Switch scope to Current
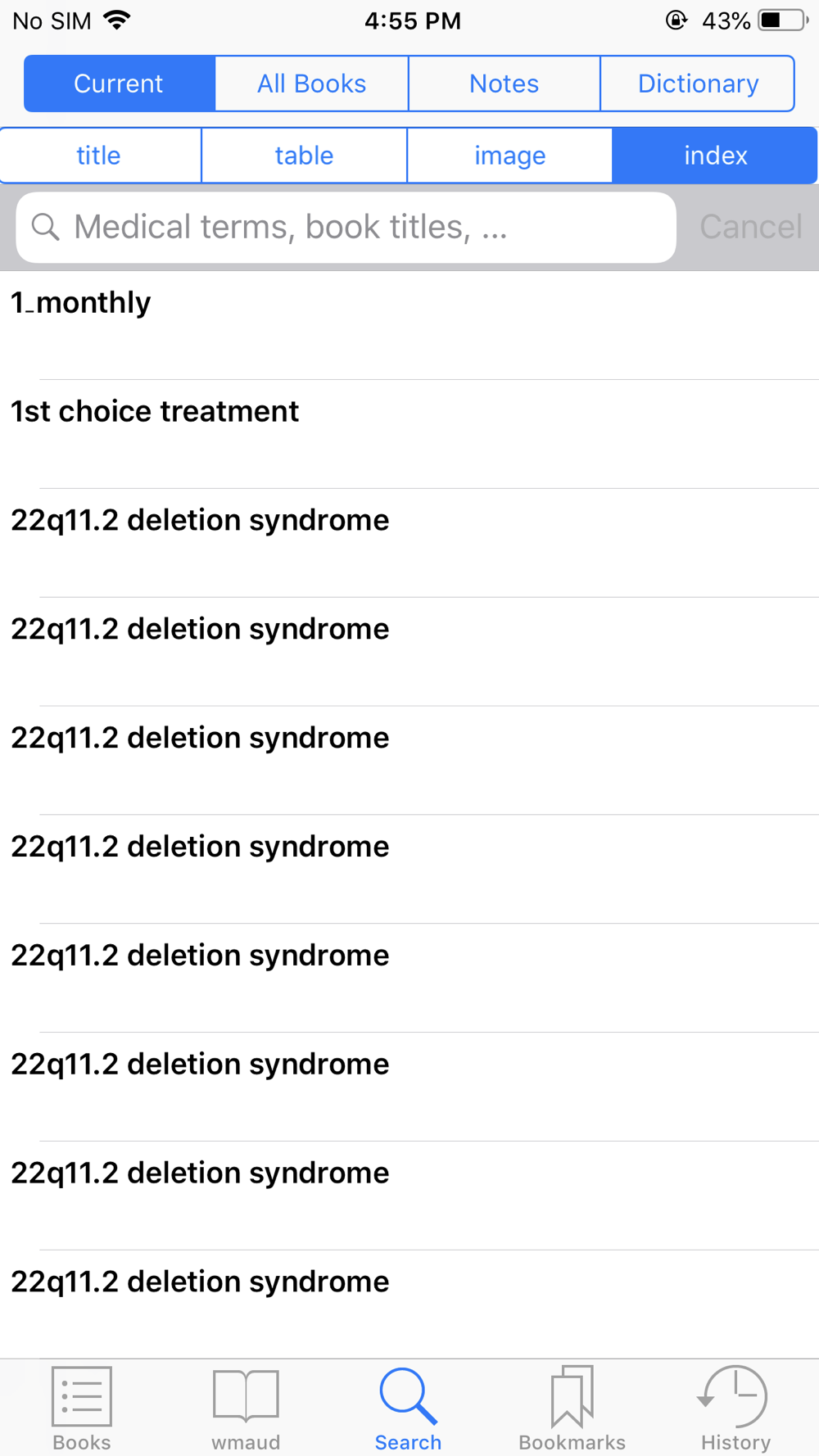Screen dimensions: 819x1456 click(120, 84)
